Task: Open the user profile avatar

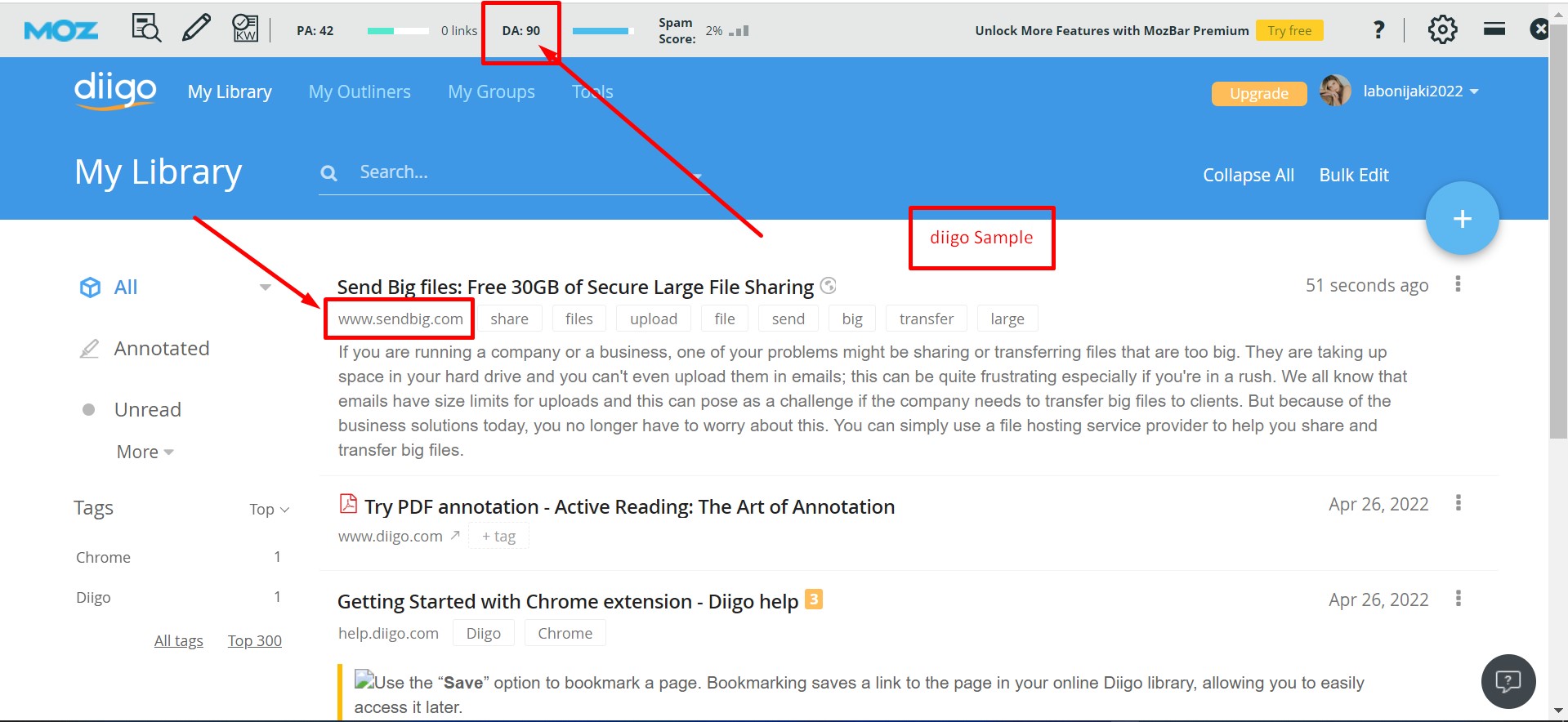Action: (1335, 91)
